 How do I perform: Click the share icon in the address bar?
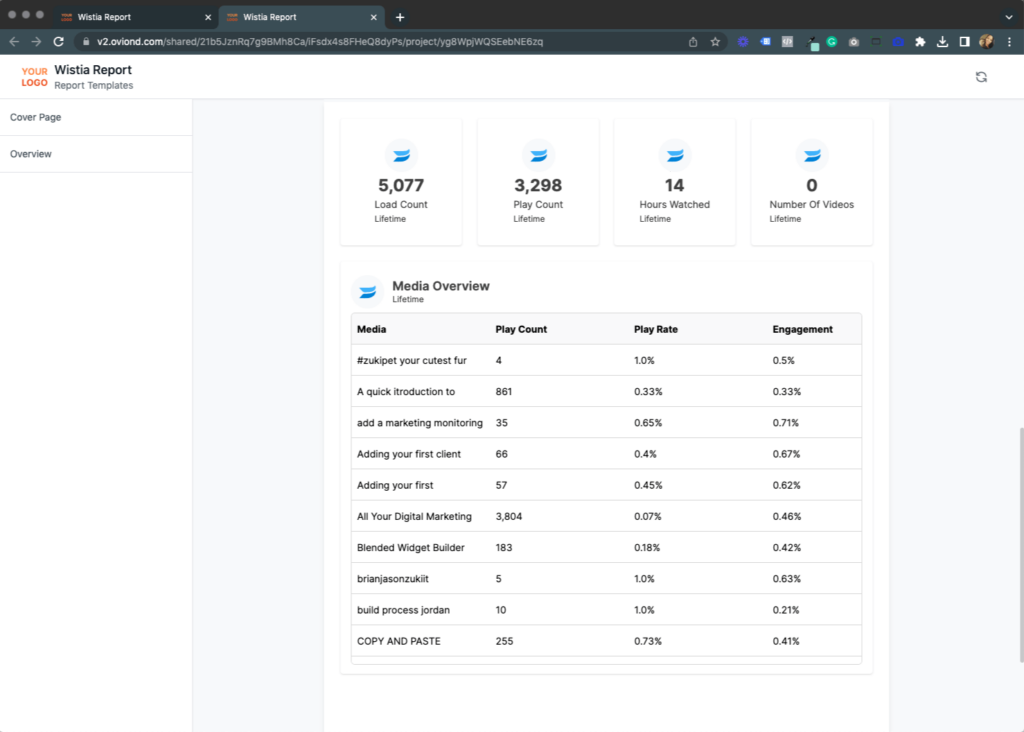(693, 42)
